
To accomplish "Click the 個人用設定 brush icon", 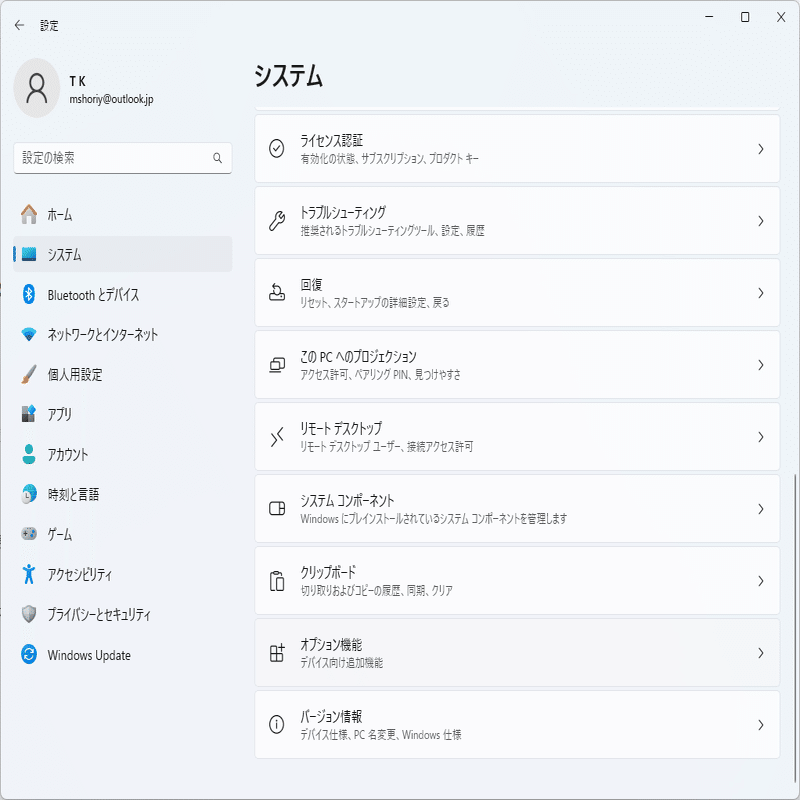I will [x=29, y=374].
